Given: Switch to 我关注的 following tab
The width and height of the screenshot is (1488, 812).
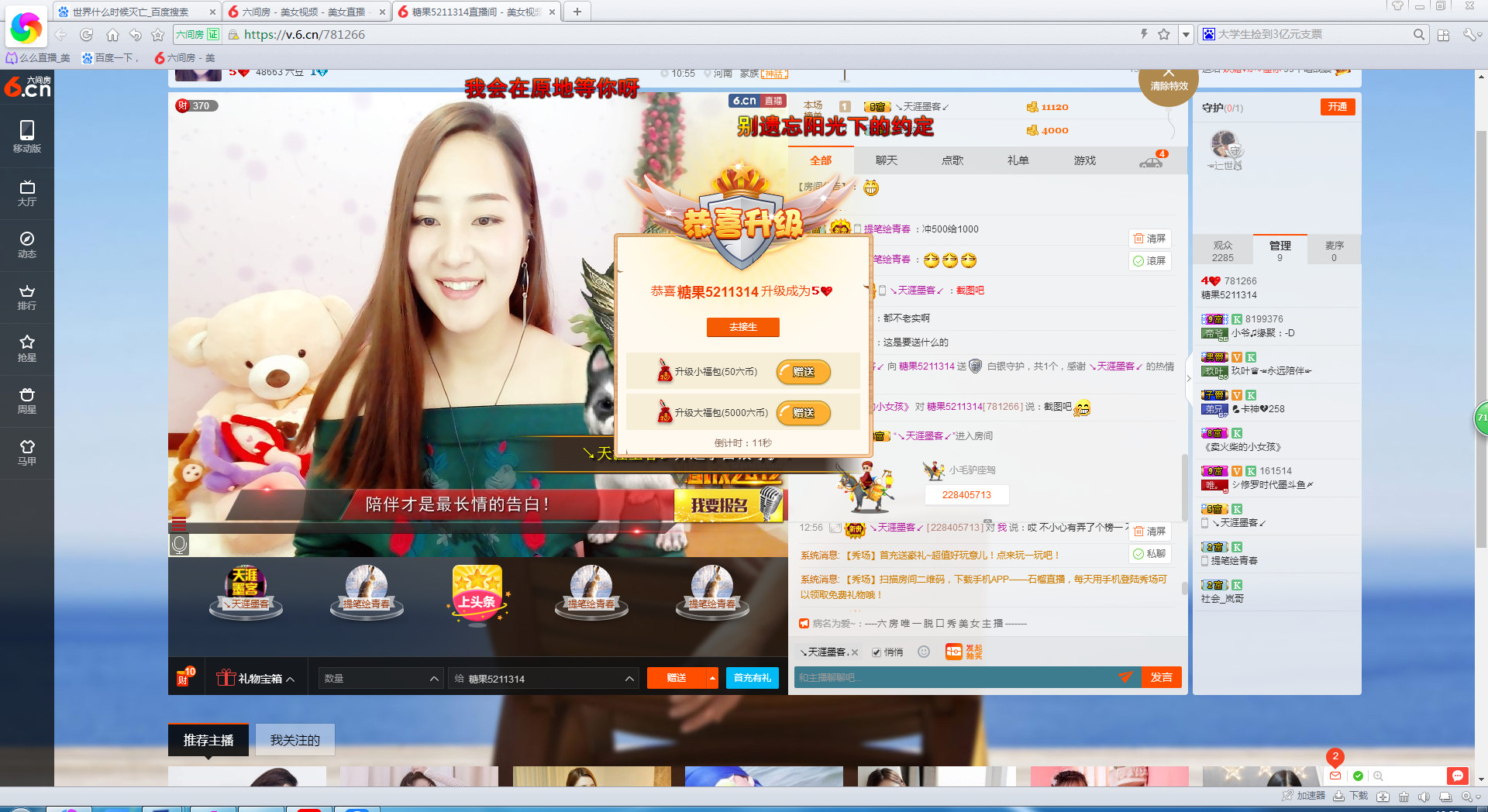Looking at the screenshot, I should 294,740.
